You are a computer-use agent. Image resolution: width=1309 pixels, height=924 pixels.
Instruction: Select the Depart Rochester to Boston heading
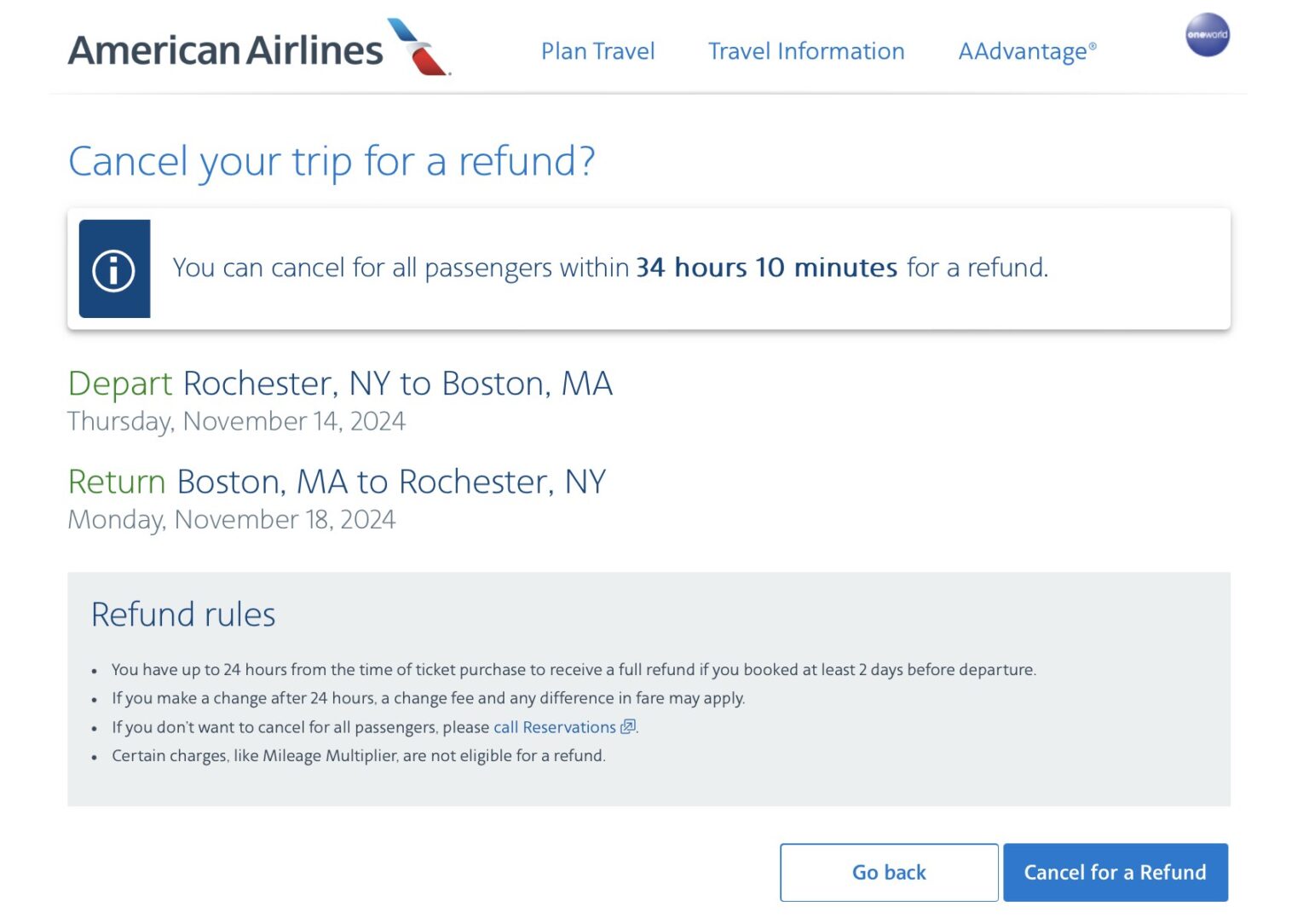click(x=341, y=384)
